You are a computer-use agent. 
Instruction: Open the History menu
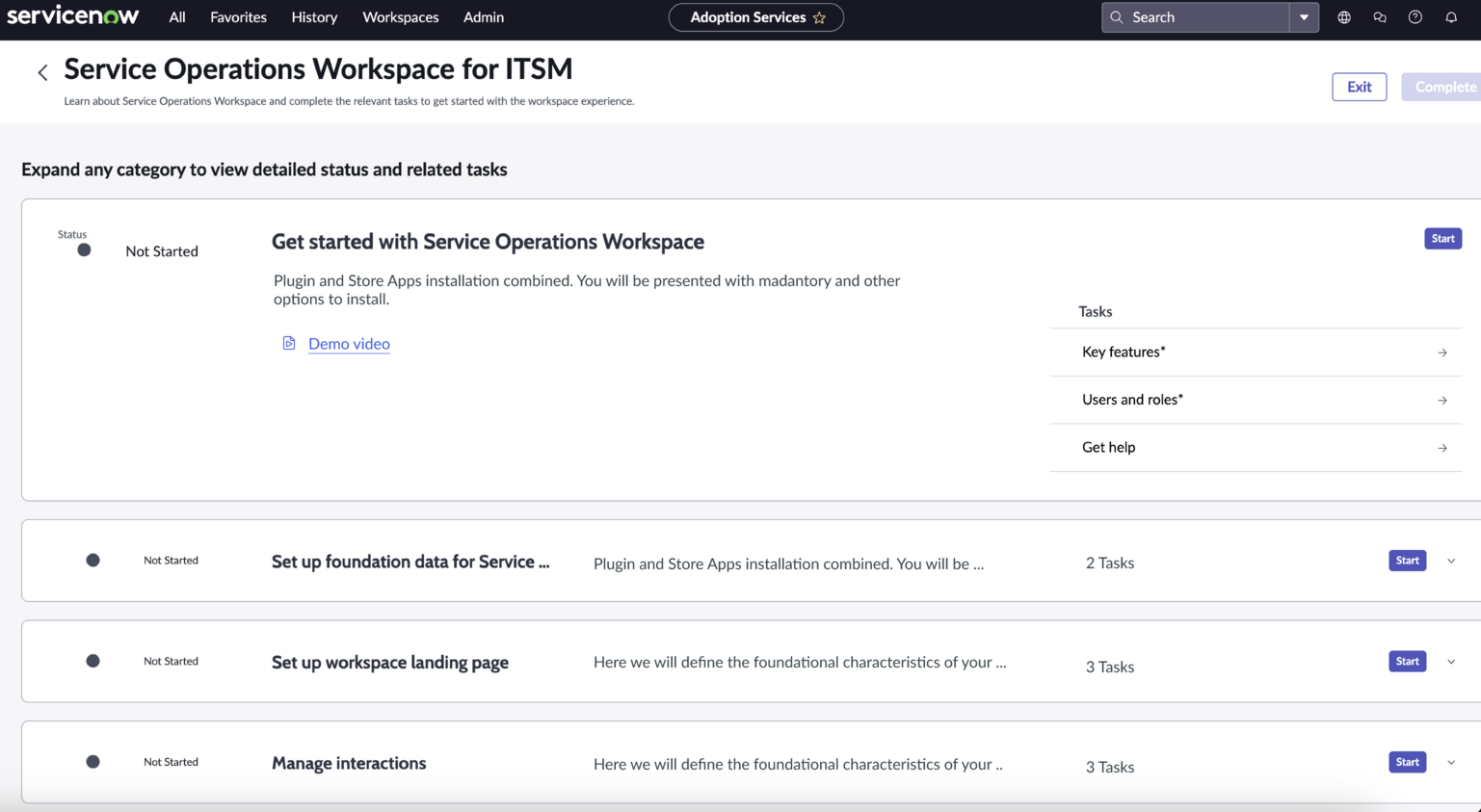[x=314, y=17]
